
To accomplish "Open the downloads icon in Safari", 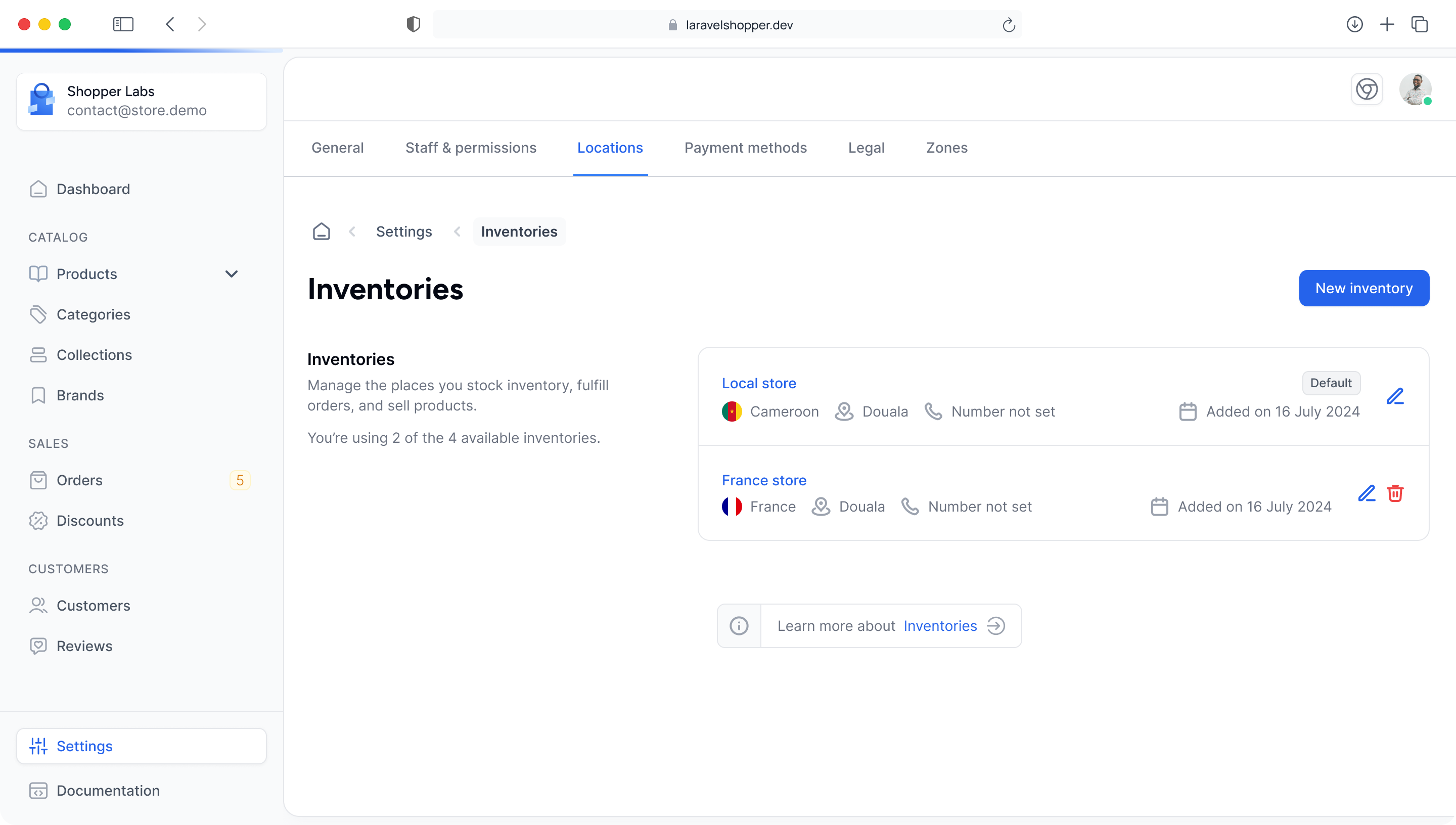I will pyautogui.click(x=1354, y=24).
